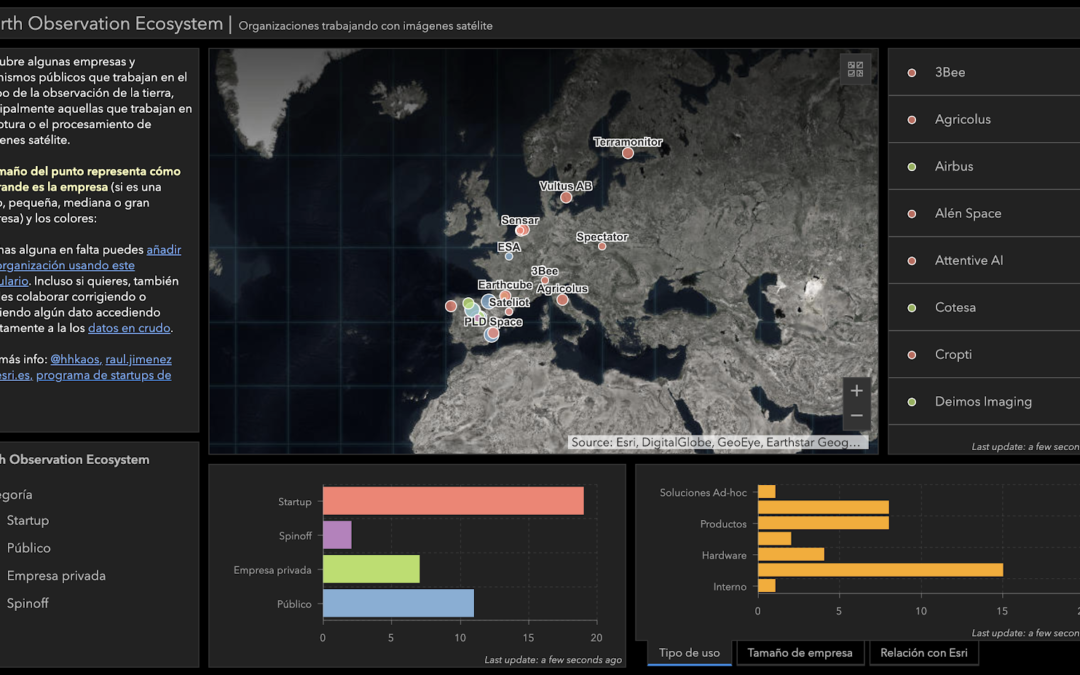Select the Earthcube map point

505,297
